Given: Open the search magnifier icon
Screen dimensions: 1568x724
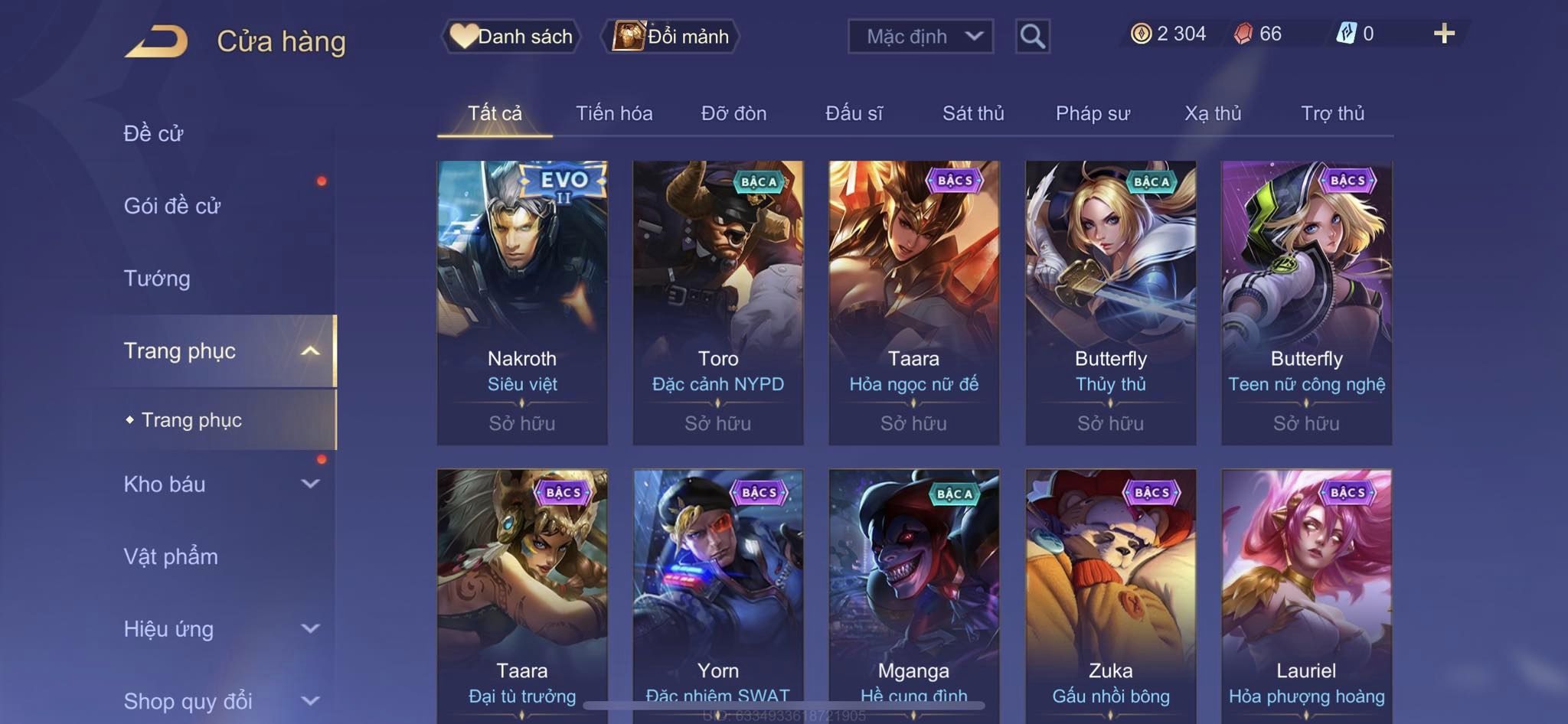Looking at the screenshot, I should click(1032, 36).
